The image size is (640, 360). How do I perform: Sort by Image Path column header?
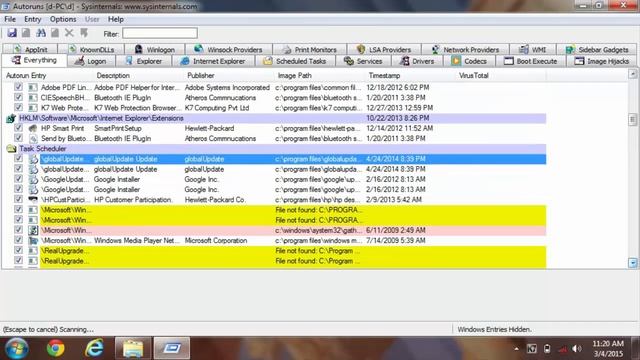point(320,76)
